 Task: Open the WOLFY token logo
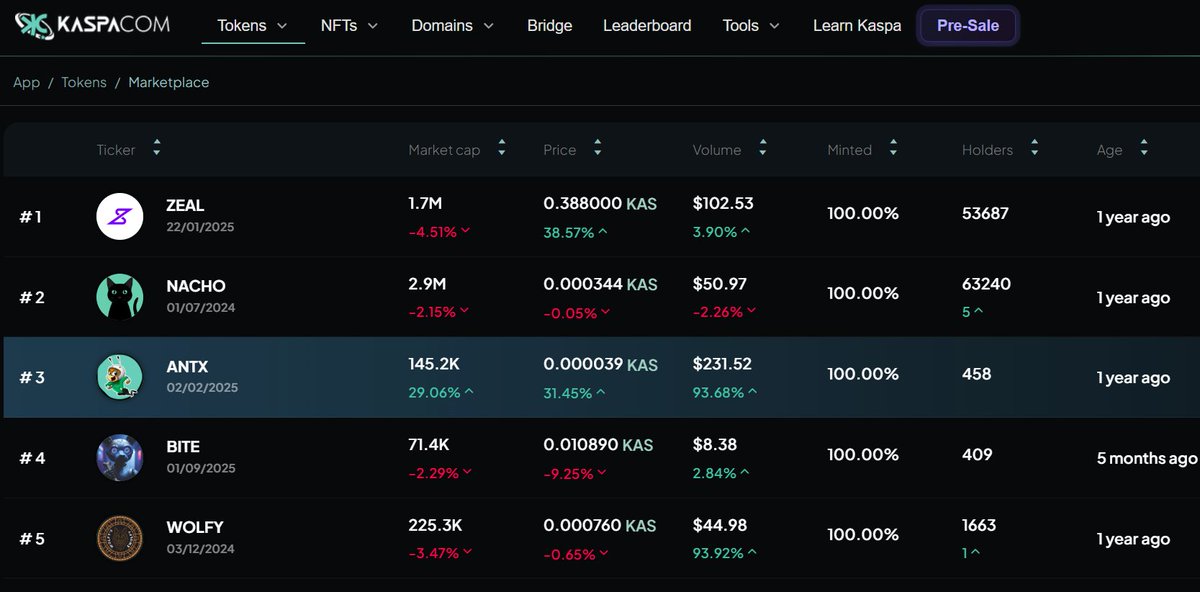120,538
